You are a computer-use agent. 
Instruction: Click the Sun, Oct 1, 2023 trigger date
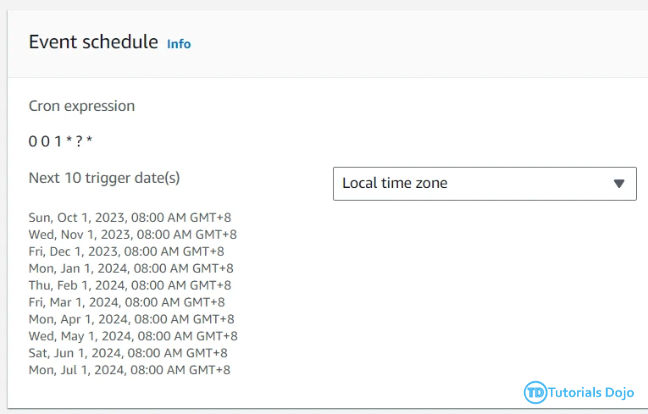point(130,217)
